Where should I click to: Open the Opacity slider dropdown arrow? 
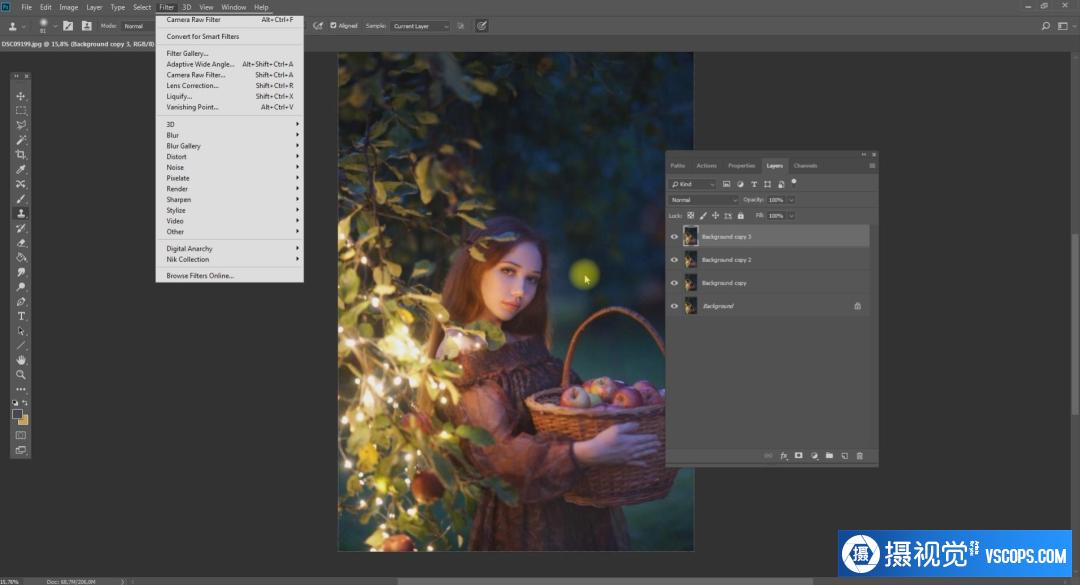(x=791, y=200)
